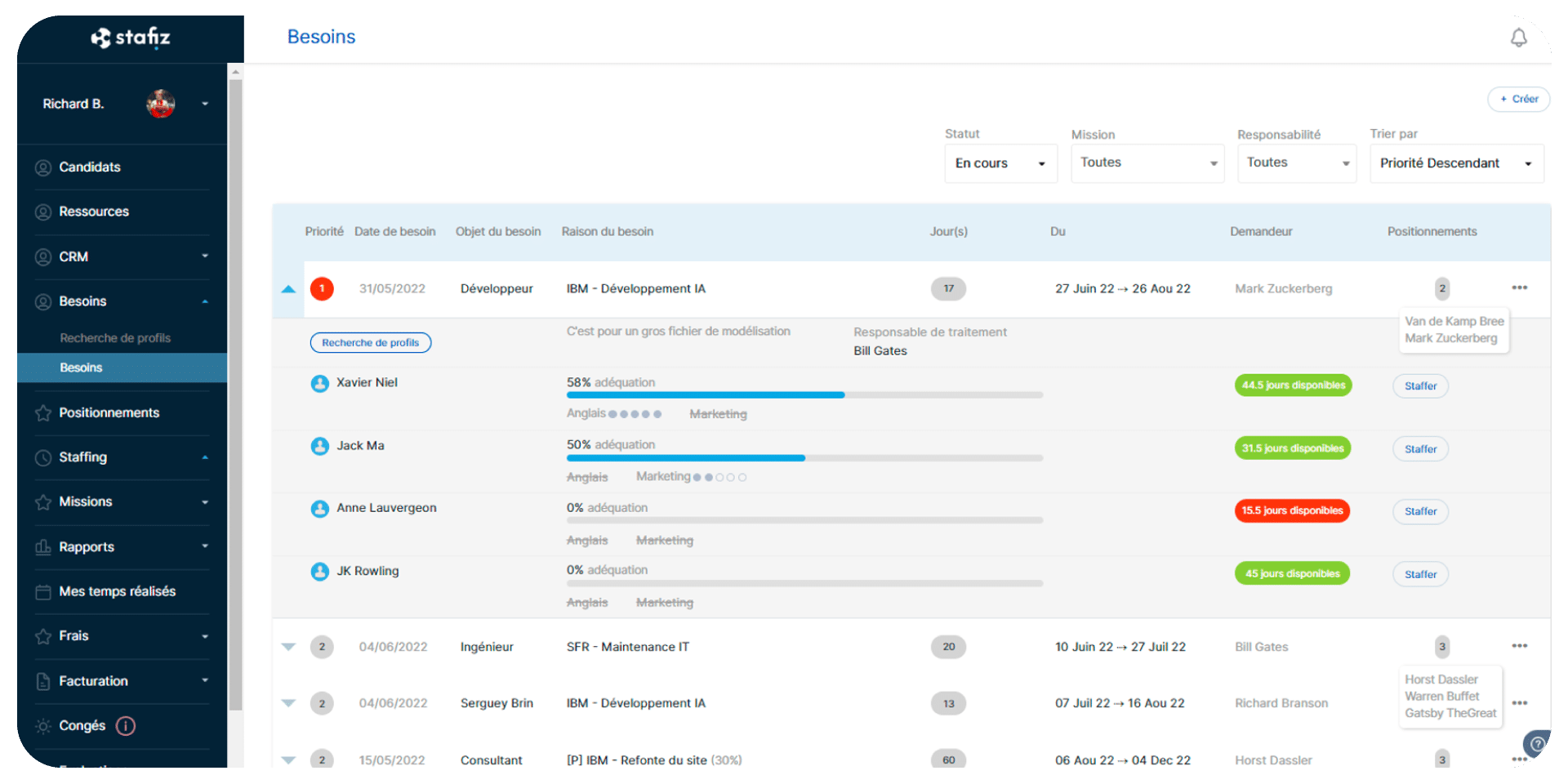
Task: Click Anne Lauvergeon profile icon
Action: [320, 509]
